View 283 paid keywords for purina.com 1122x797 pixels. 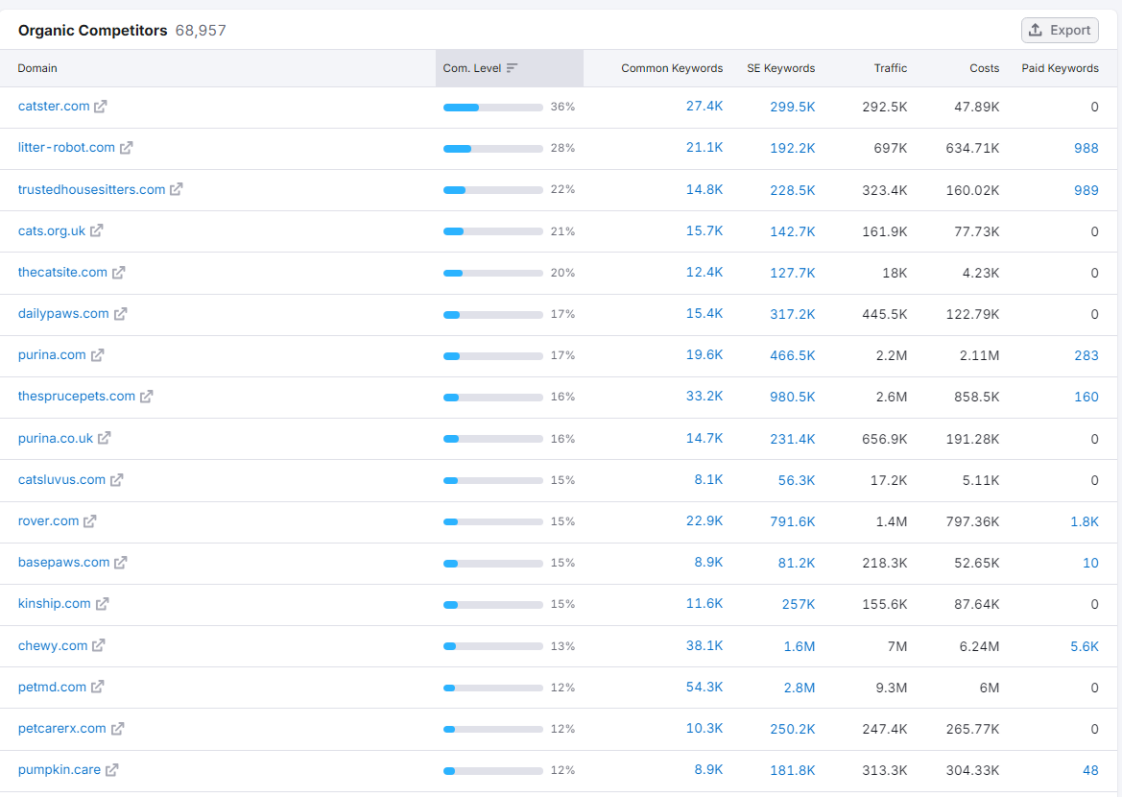(1086, 356)
